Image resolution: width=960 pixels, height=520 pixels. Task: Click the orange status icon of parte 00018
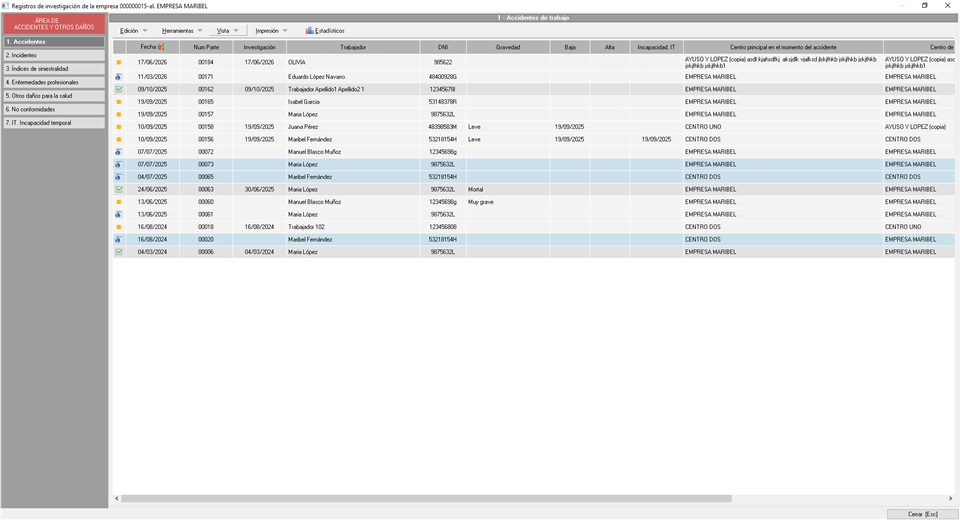coord(119,227)
